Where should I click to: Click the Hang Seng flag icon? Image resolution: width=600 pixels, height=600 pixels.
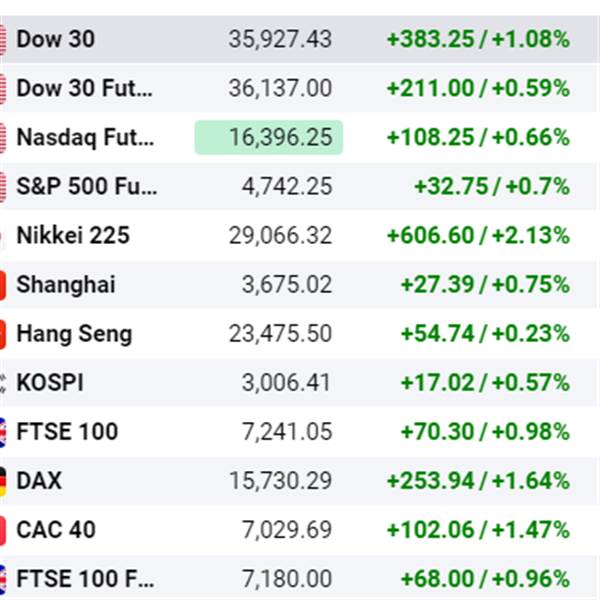point(3,334)
